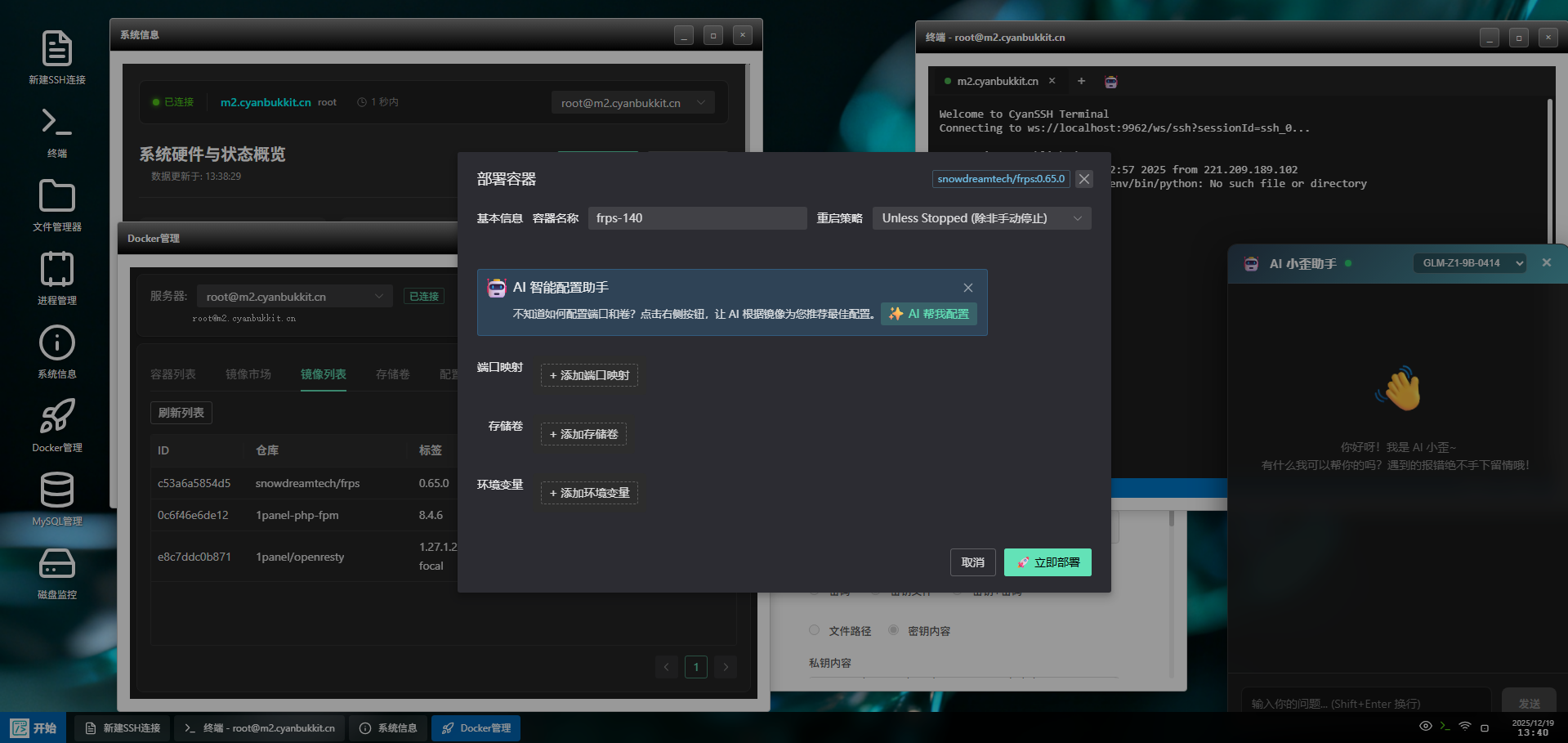Open the 系统信息 desktop icon
The image size is (1568, 743).
coord(56,352)
